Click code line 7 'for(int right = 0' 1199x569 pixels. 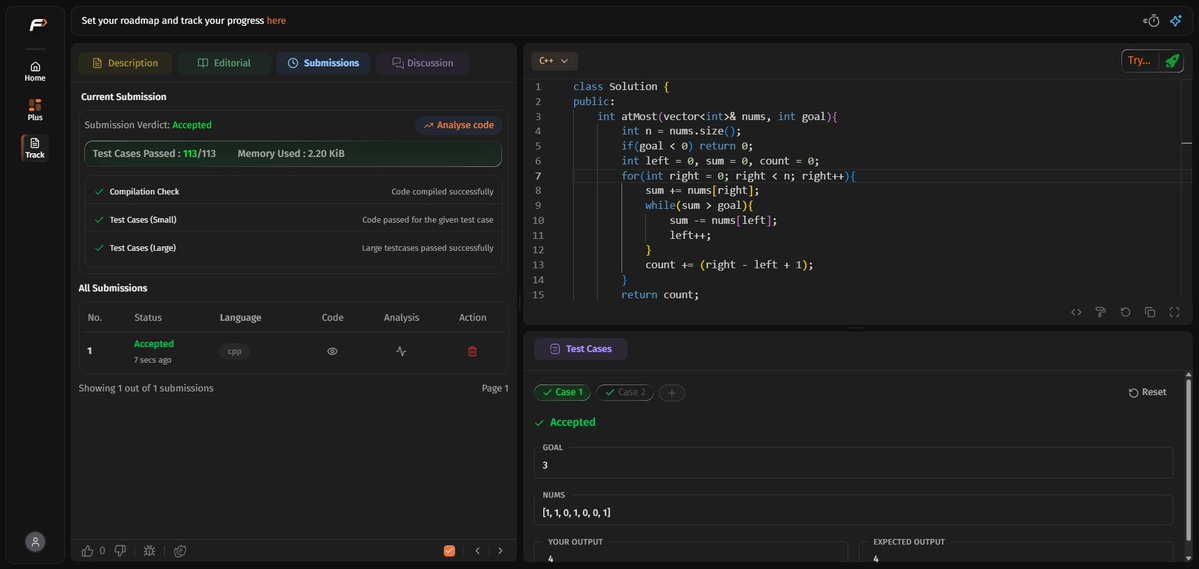pos(738,176)
